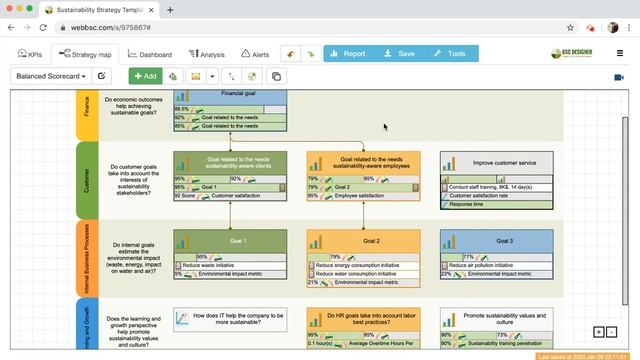Click the yellow rectangle style icon

tap(196, 76)
